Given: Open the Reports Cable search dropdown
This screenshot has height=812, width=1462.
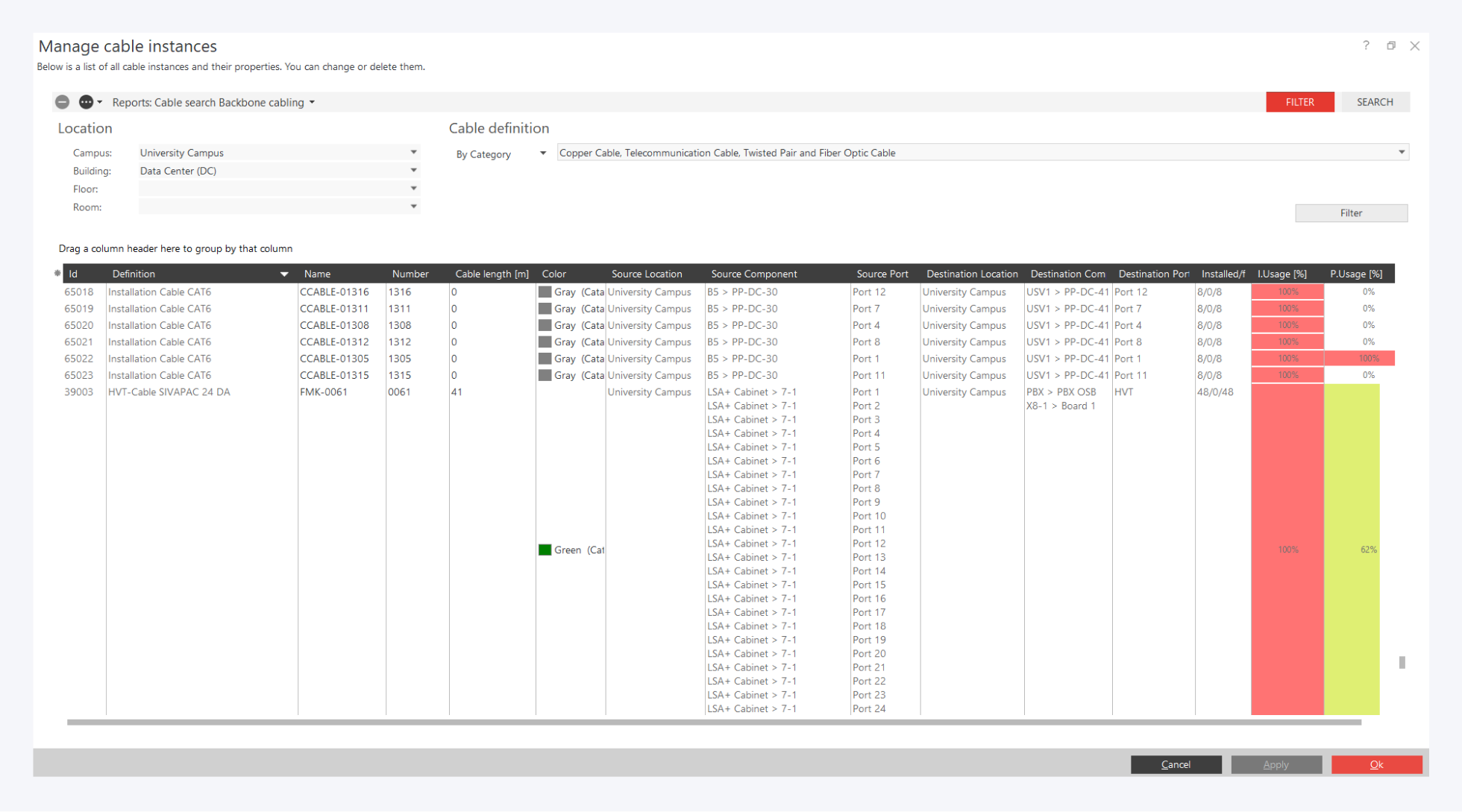Looking at the screenshot, I should (312, 103).
